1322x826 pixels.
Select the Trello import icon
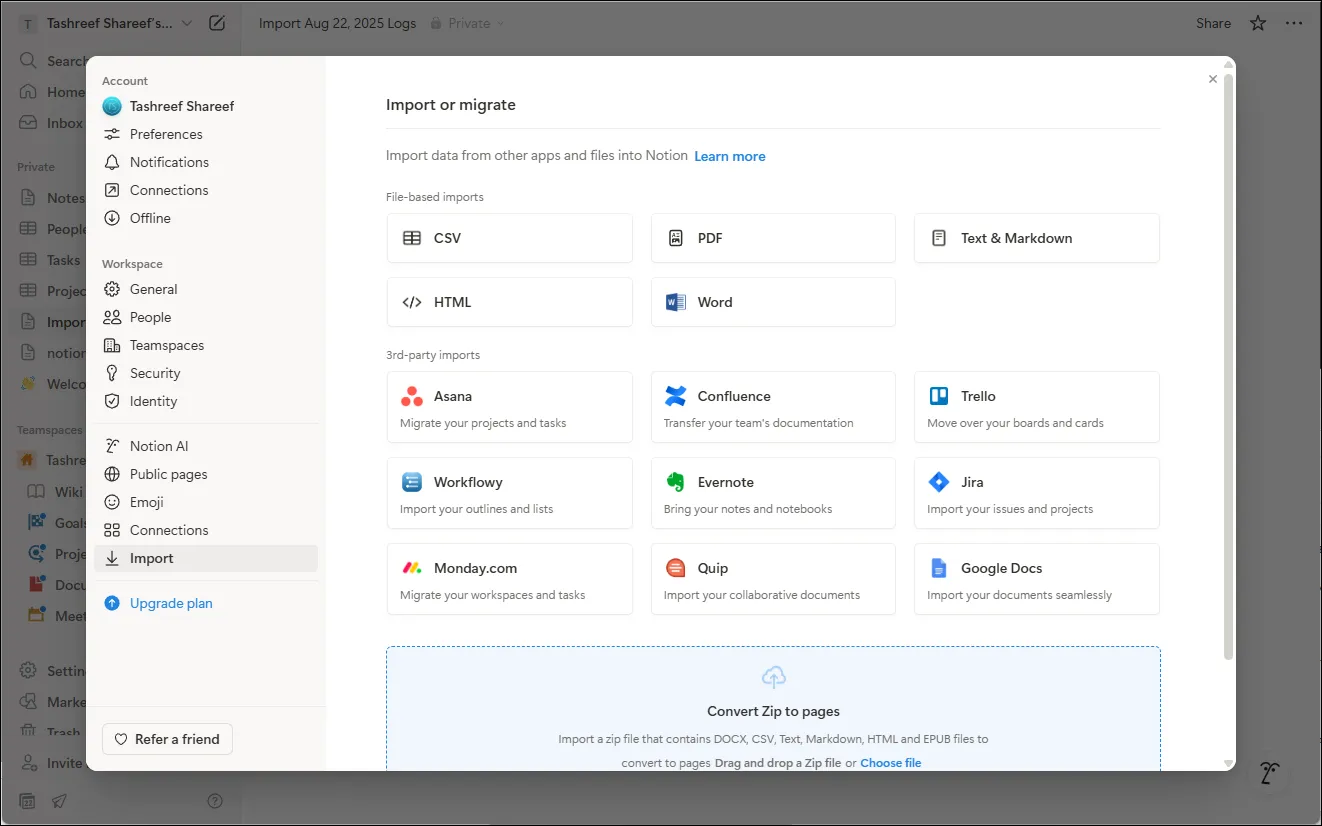pyautogui.click(x=938, y=395)
